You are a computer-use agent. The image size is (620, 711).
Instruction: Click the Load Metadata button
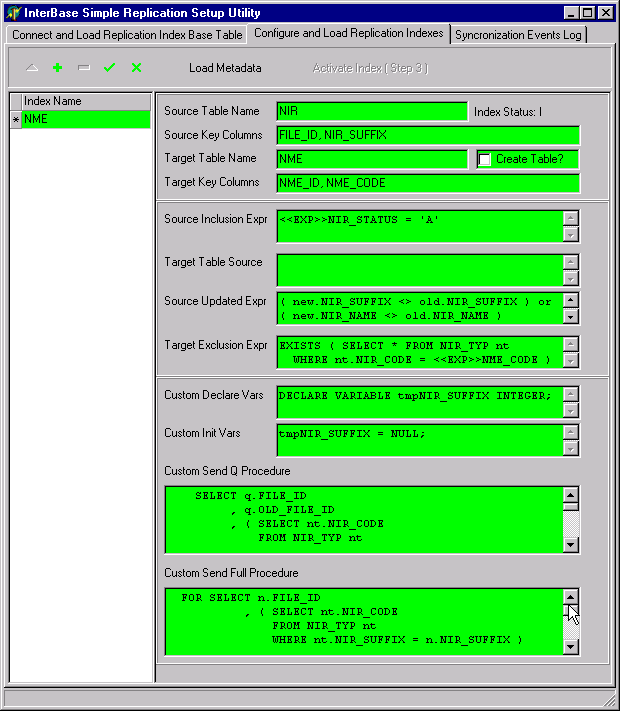click(x=225, y=68)
